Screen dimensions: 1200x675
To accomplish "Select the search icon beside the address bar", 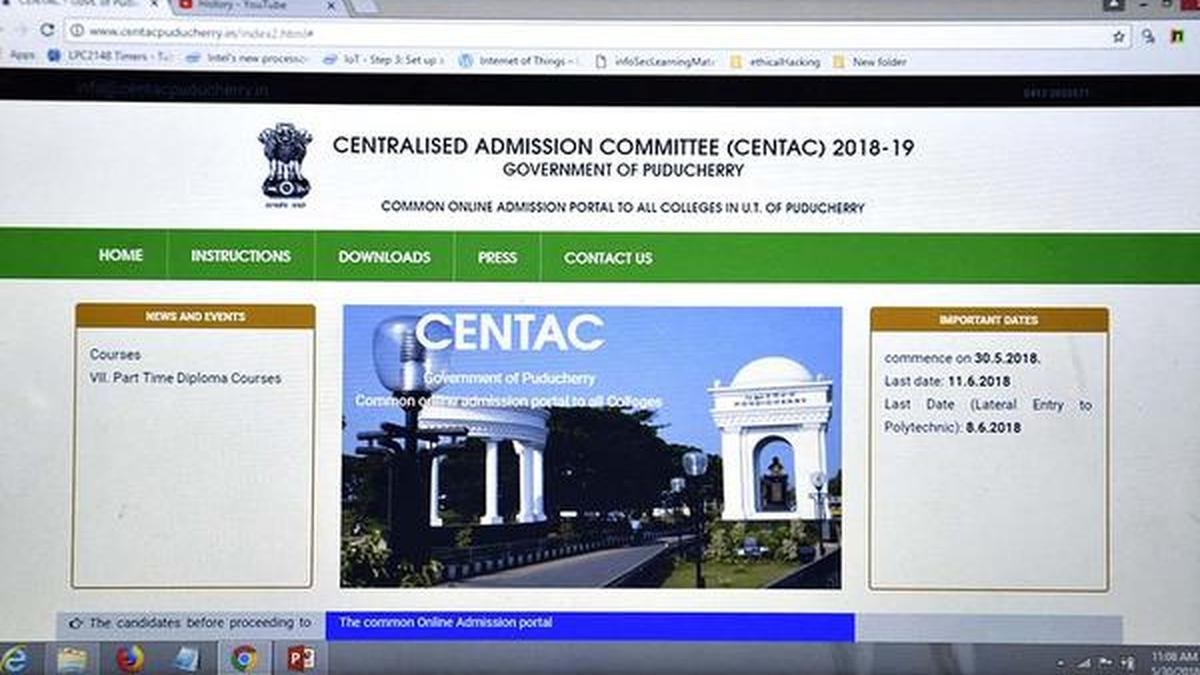I will 1147,36.
